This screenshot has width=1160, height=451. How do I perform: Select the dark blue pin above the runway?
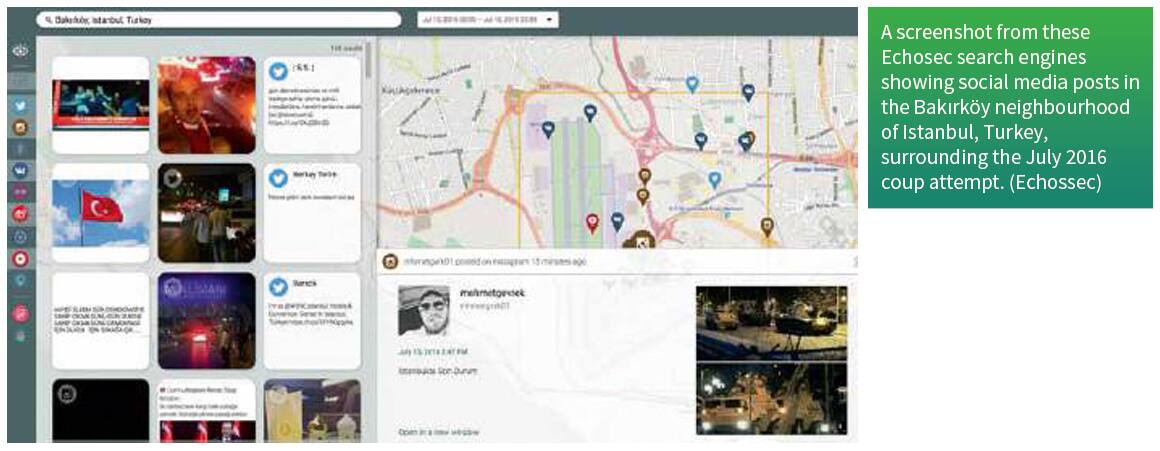click(590, 112)
